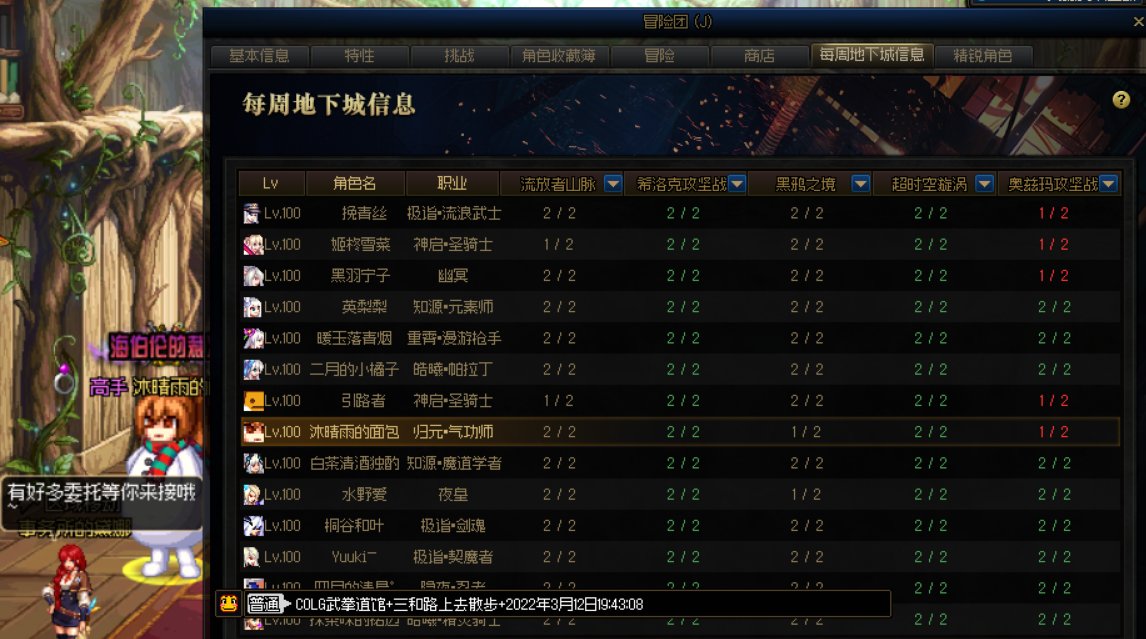The width and height of the screenshot is (1146, 639).
Task: Sort by the Lv column header
Action: [271, 184]
